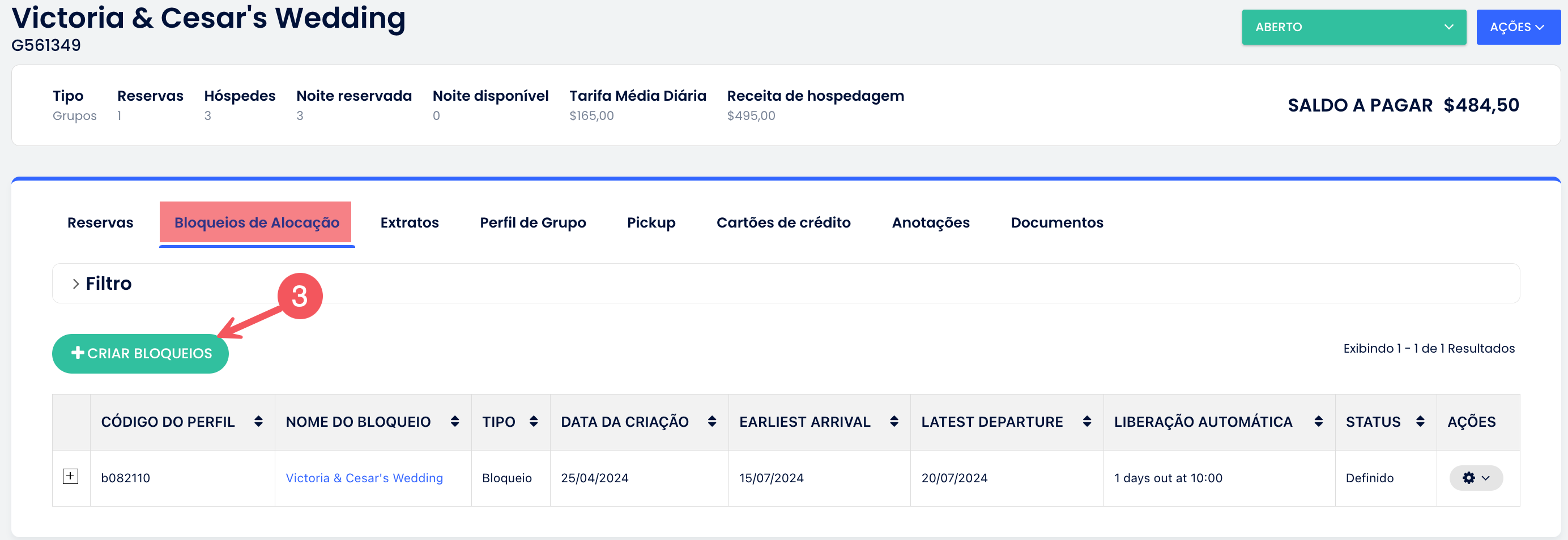Sort by Nome do Bloqueio column arrows

pos(455,422)
